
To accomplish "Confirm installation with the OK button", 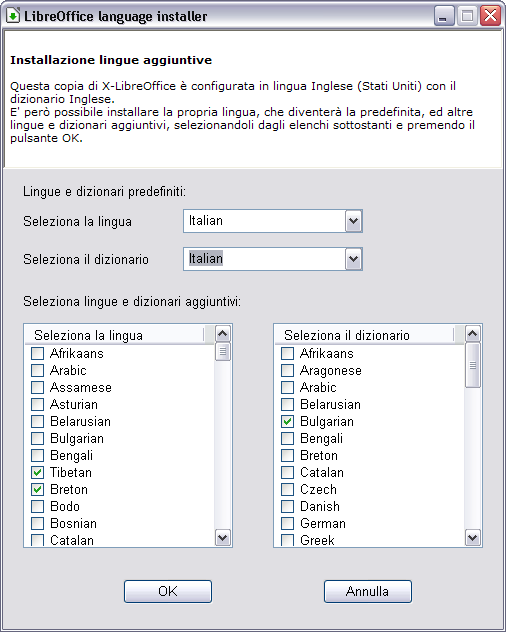I will click(168, 591).
